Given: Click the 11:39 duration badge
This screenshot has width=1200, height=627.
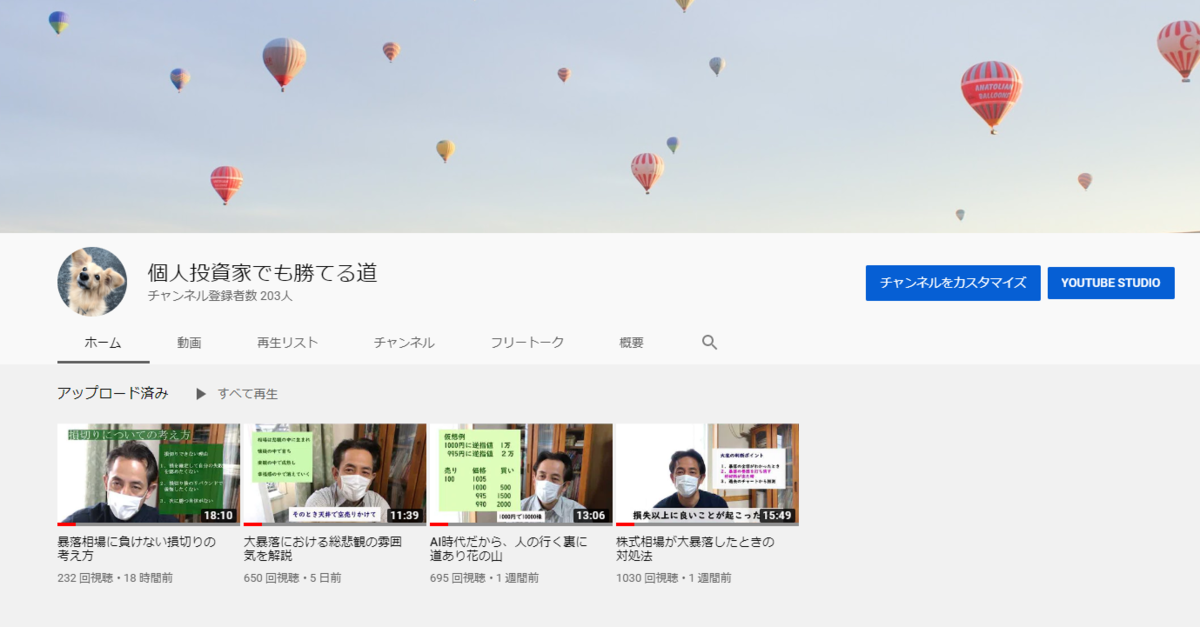Looking at the screenshot, I should click(x=404, y=516).
